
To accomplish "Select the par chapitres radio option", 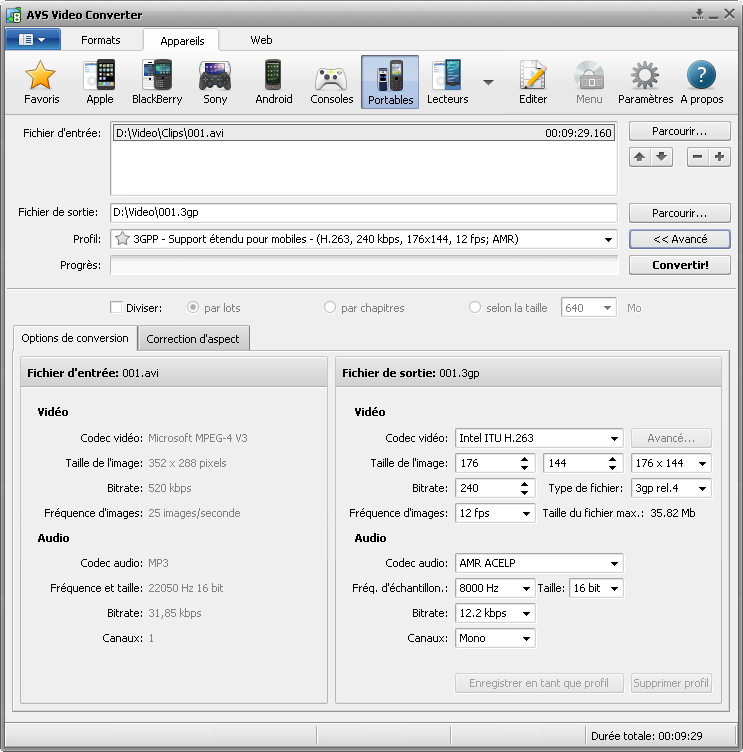I will pyautogui.click(x=330, y=307).
